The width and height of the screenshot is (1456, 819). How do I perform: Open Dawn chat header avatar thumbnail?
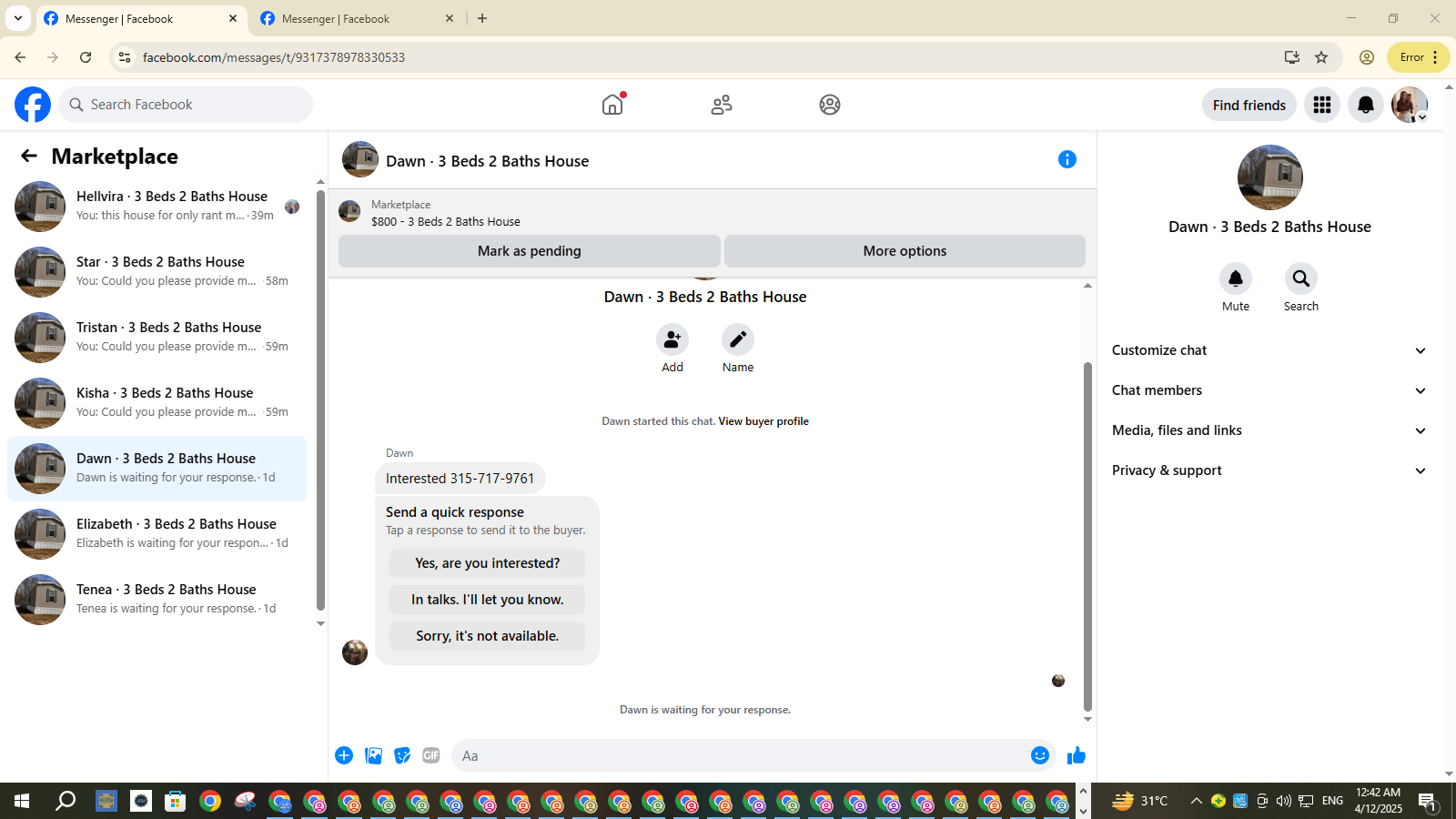point(360,159)
